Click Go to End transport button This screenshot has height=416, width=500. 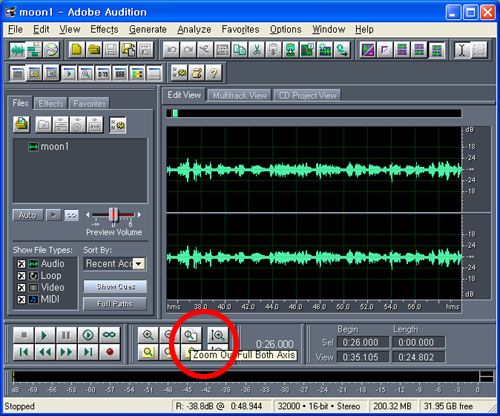88,352
